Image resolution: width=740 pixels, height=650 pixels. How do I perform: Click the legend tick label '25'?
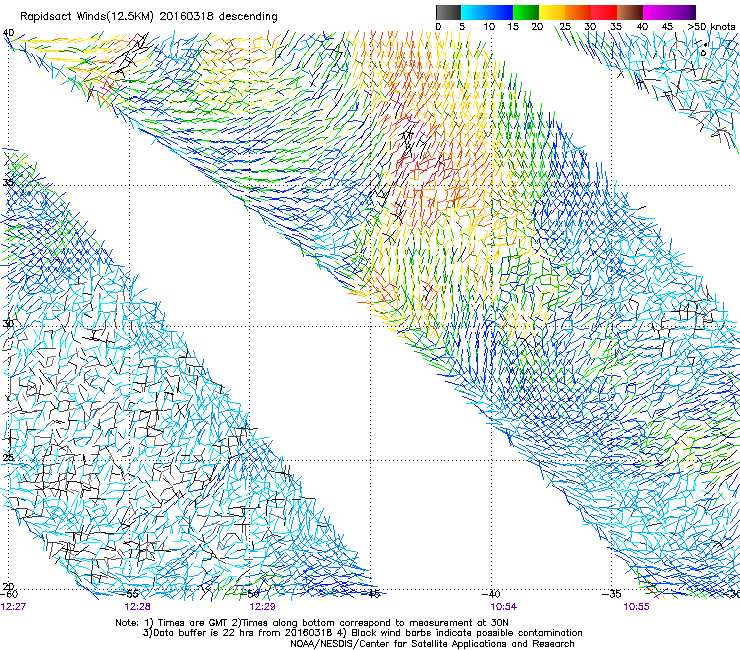click(564, 27)
